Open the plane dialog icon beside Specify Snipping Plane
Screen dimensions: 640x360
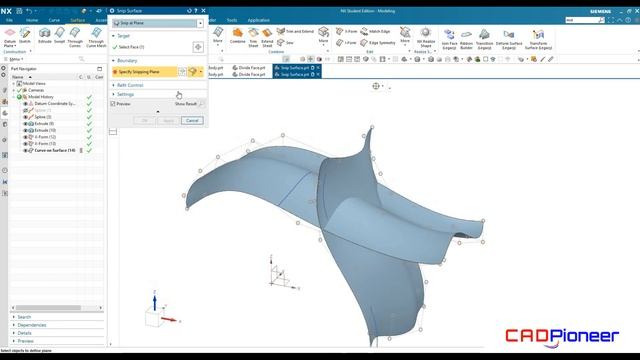182,72
